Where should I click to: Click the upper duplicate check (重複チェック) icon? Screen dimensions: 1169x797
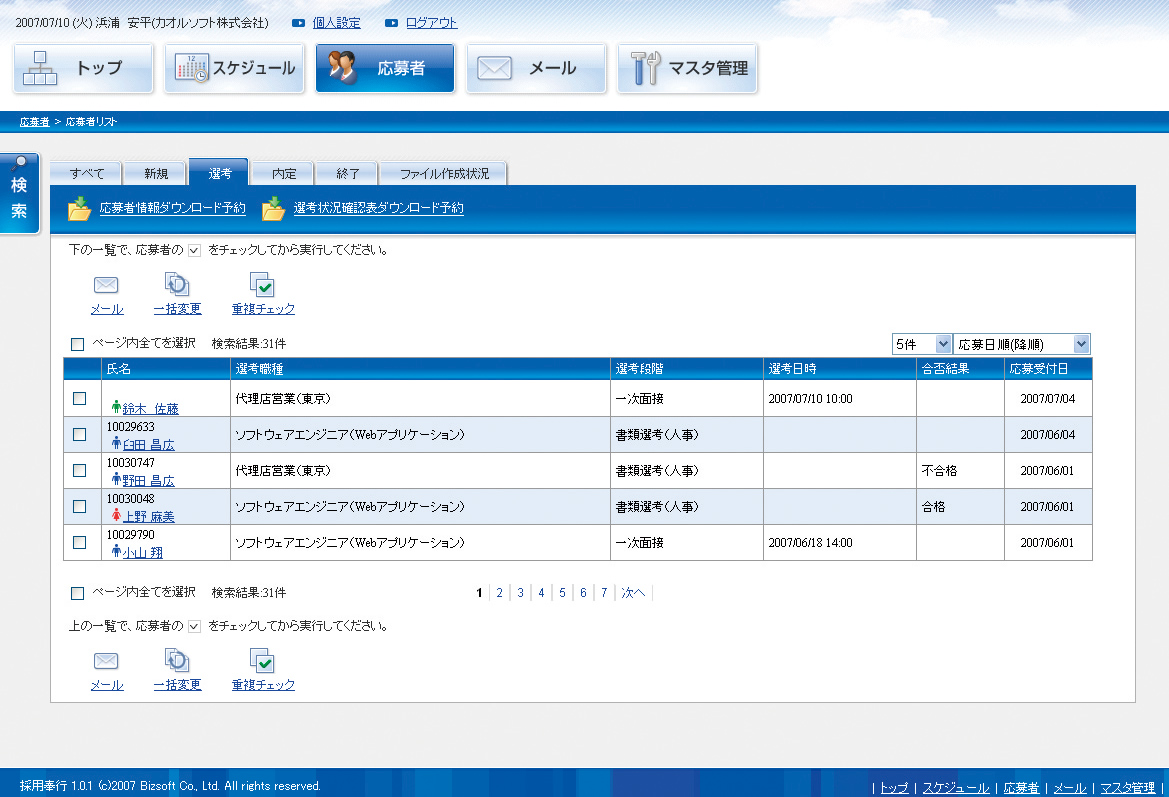[262, 286]
